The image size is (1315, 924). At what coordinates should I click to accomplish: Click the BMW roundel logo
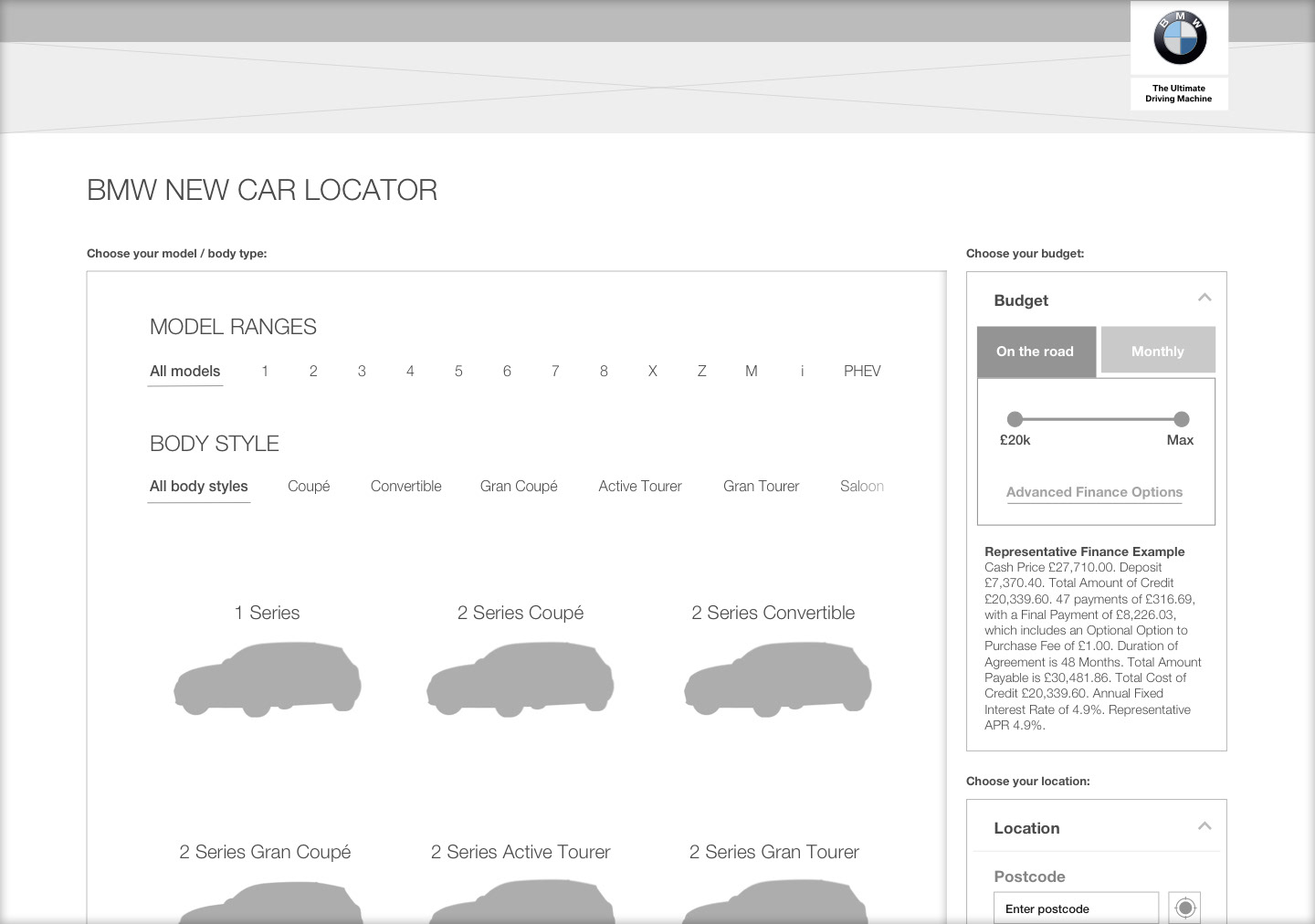click(x=1180, y=38)
